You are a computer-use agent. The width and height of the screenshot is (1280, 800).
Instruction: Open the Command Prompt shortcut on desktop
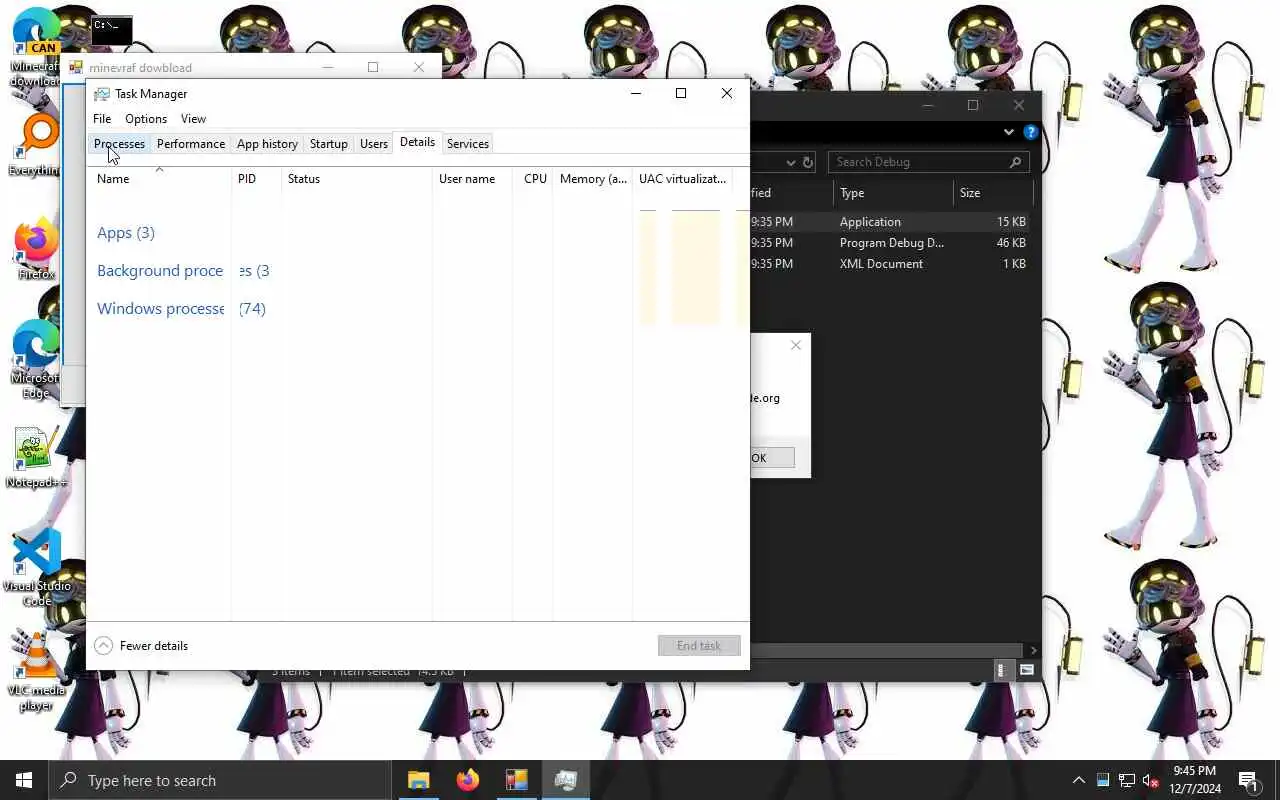point(111,30)
